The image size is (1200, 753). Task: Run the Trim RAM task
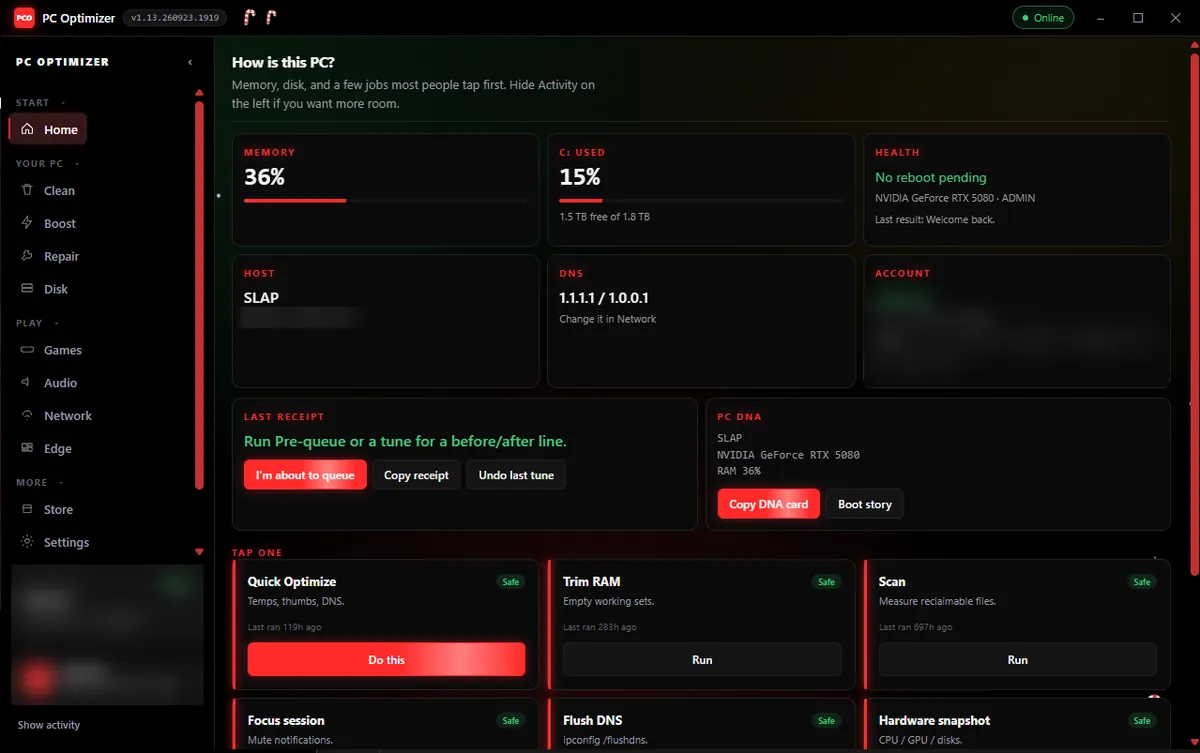click(x=702, y=660)
